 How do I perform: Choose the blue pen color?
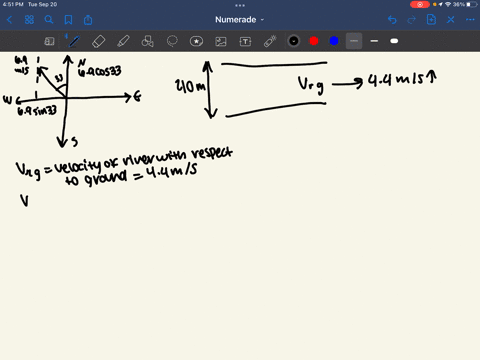[x=334, y=41]
